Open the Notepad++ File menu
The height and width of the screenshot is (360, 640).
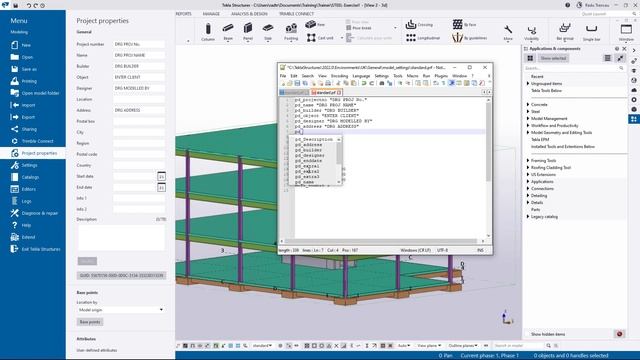[x=283, y=76]
